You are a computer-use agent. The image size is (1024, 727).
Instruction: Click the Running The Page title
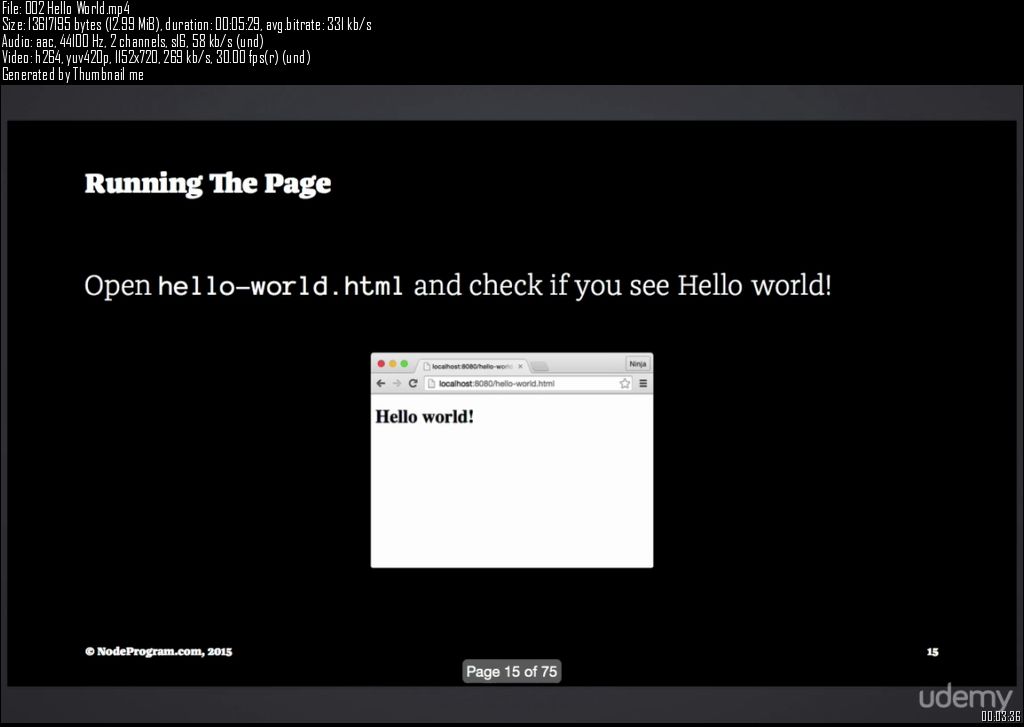pos(208,184)
